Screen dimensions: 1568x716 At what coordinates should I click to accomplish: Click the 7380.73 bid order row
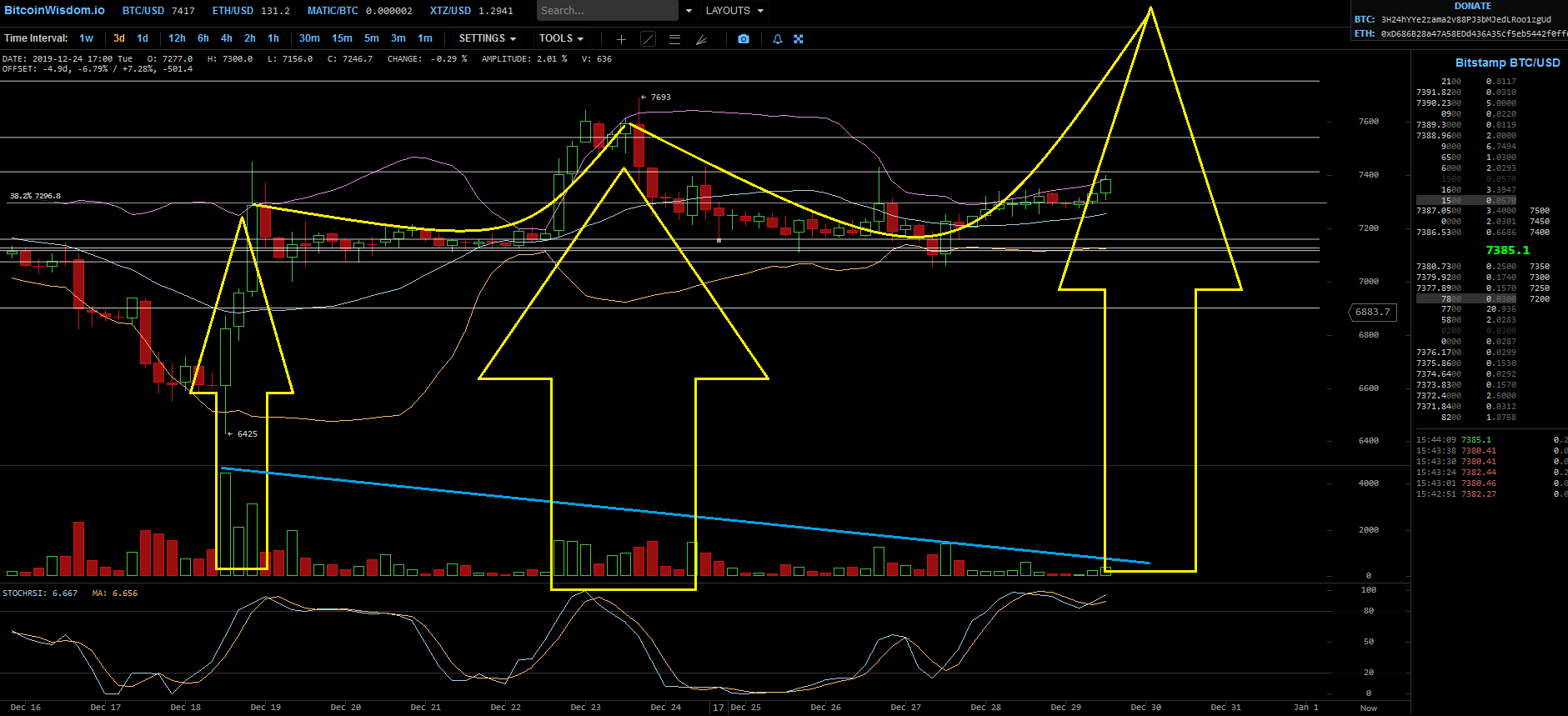(1466, 267)
